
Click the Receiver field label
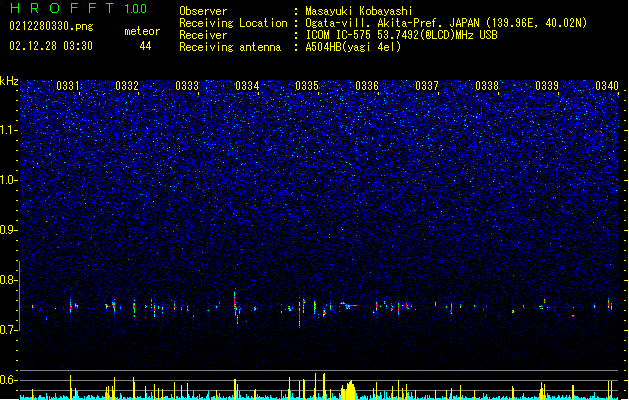[x=203, y=35]
